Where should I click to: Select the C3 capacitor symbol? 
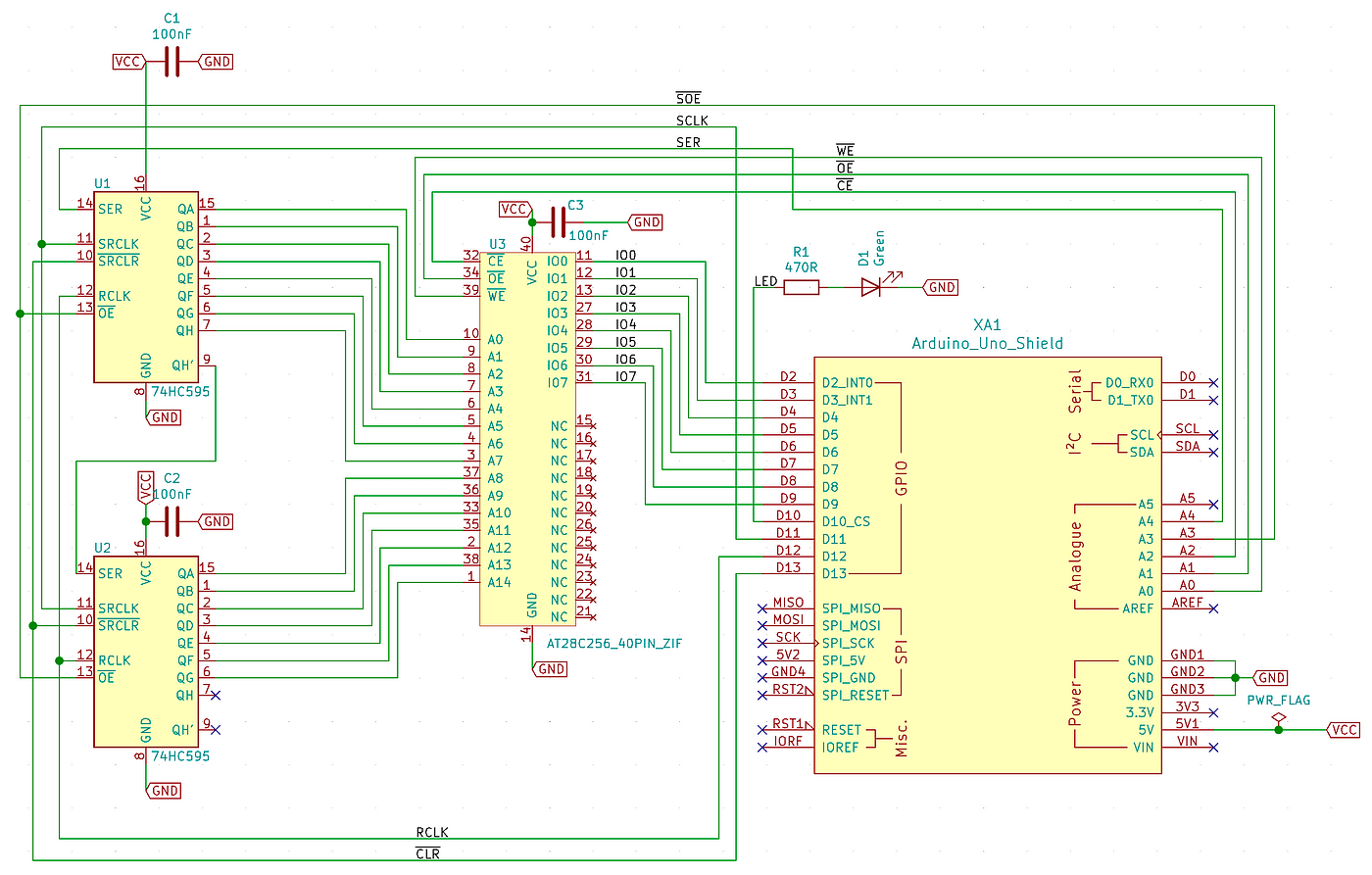click(558, 222)
